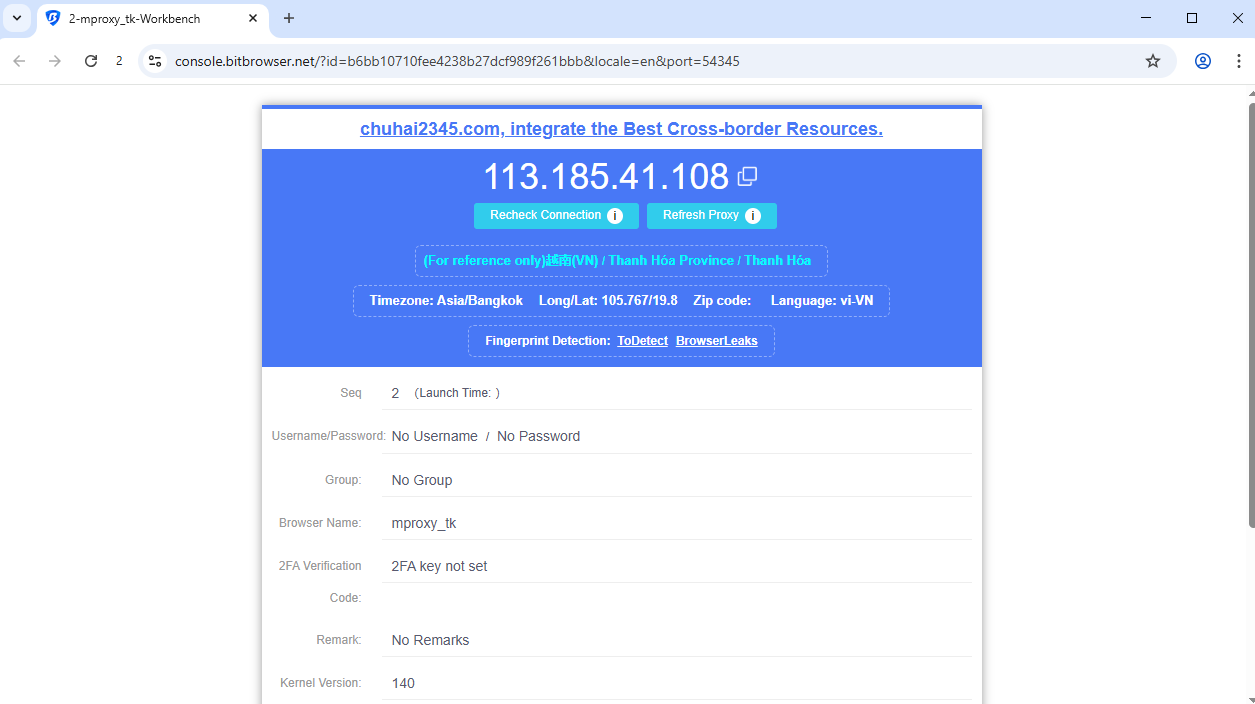Close the 2-mproxy_tk-Workbench tab
Screen dimensions: 1255x704
click(253, 18)
